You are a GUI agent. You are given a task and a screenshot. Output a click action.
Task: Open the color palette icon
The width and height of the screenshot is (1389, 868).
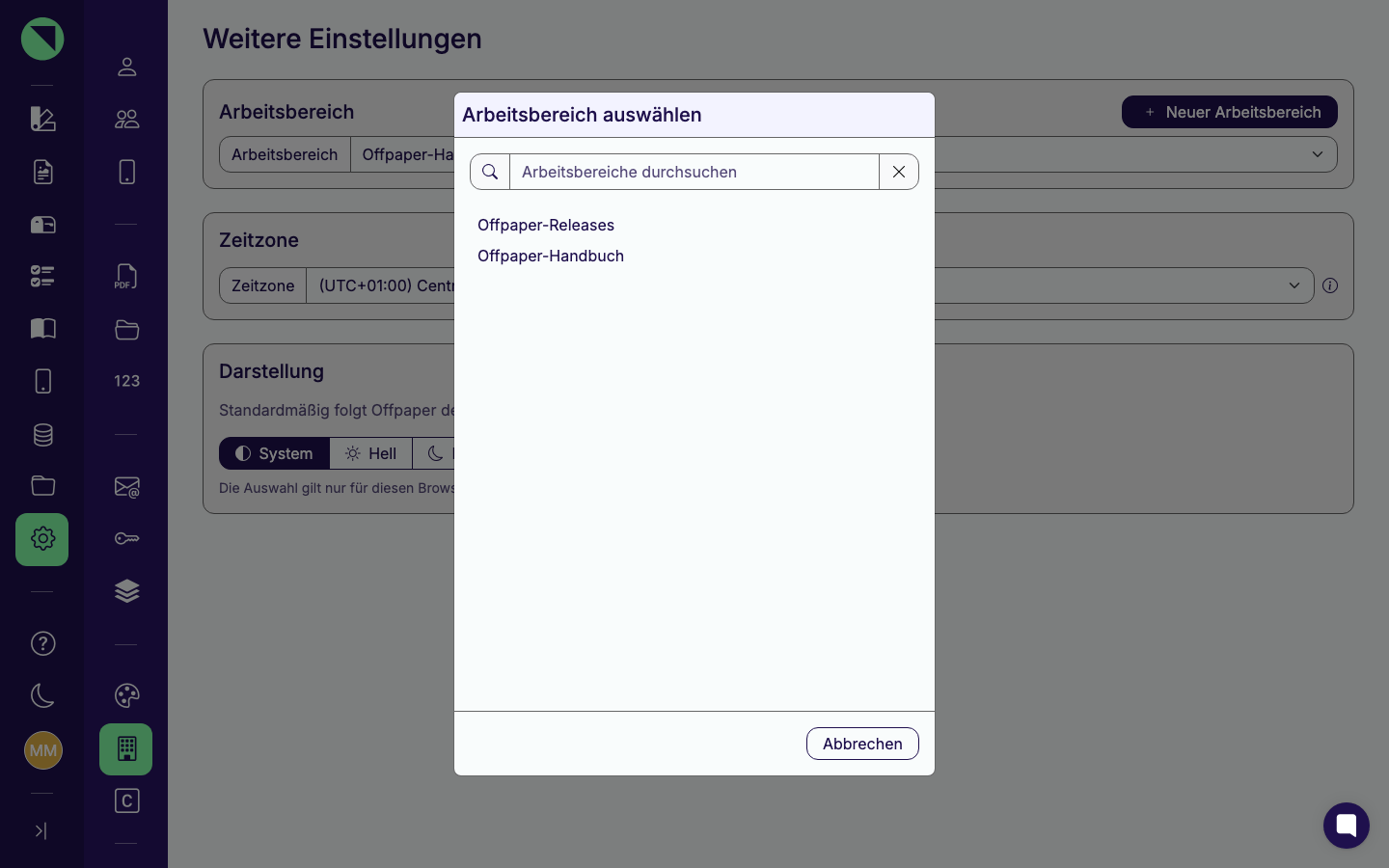coord(126,695)
